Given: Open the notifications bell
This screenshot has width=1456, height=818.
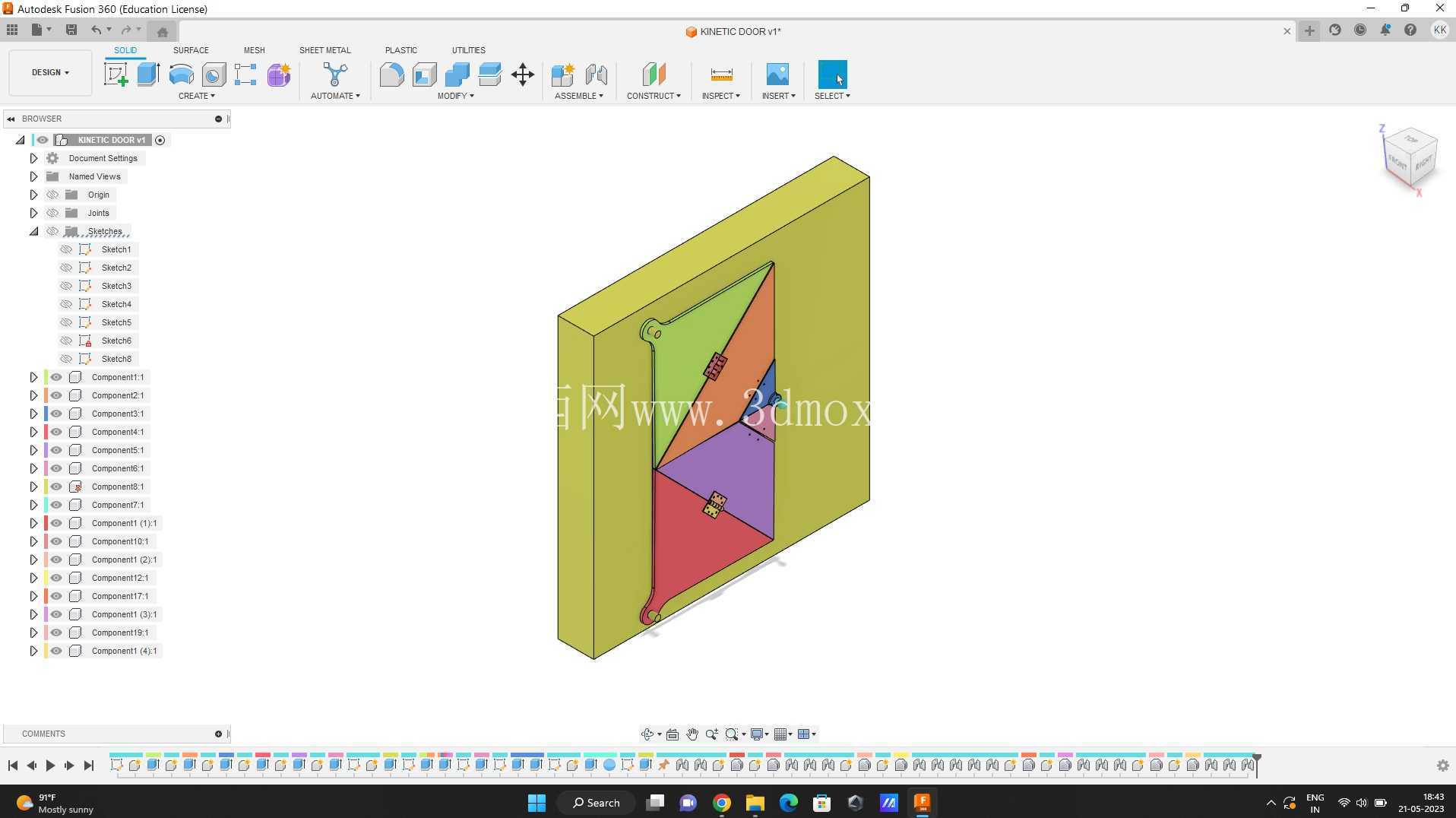Looking at the screenshot, I should [x=1385, y=30].
